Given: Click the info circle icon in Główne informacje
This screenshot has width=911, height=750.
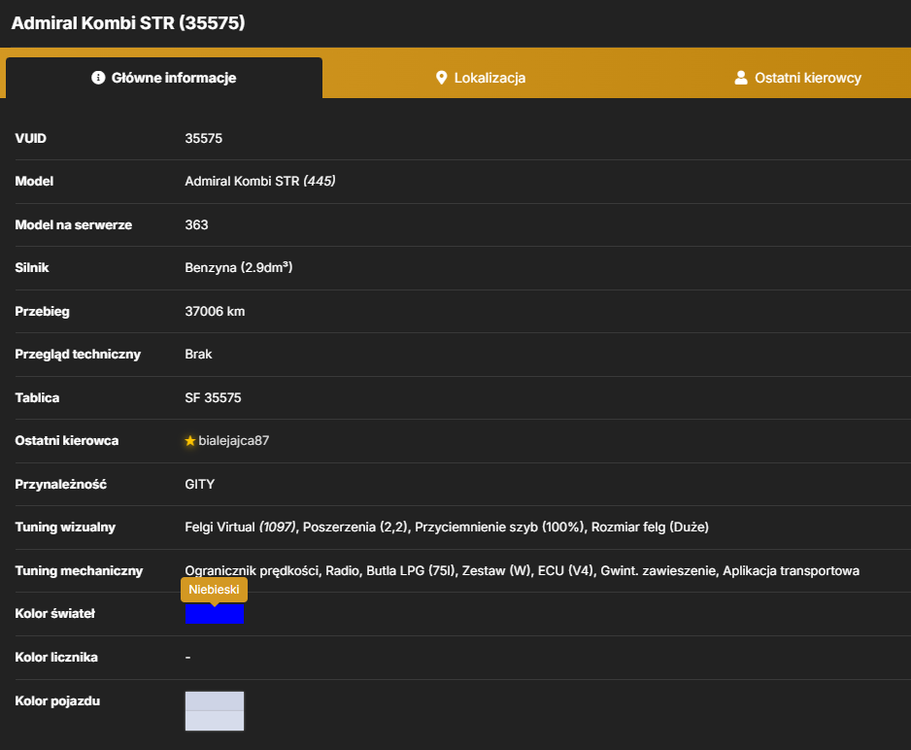Looking at the screenshot, I should click(98, 77).
